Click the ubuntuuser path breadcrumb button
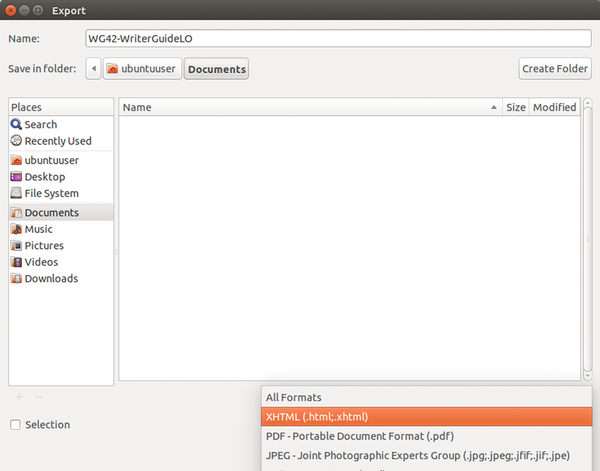 tap(142, 69)
